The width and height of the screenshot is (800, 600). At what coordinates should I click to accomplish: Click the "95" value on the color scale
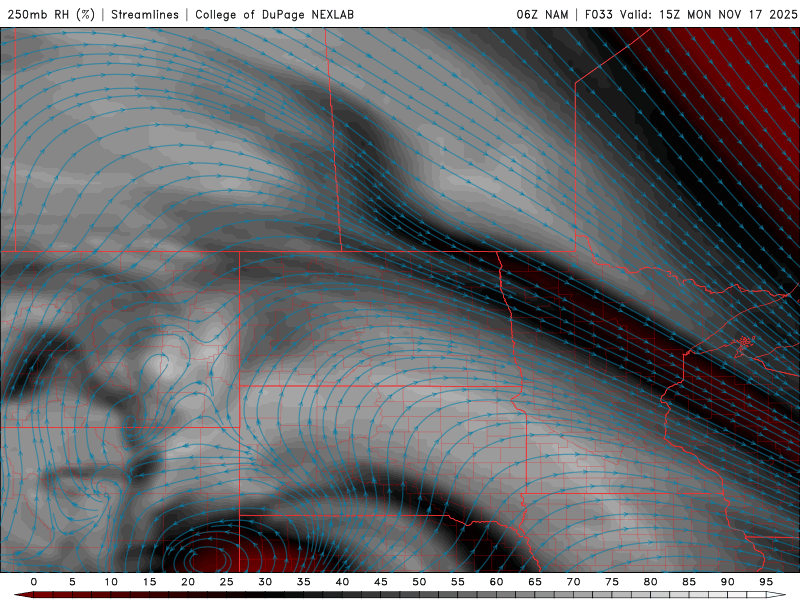pos(766,582)
